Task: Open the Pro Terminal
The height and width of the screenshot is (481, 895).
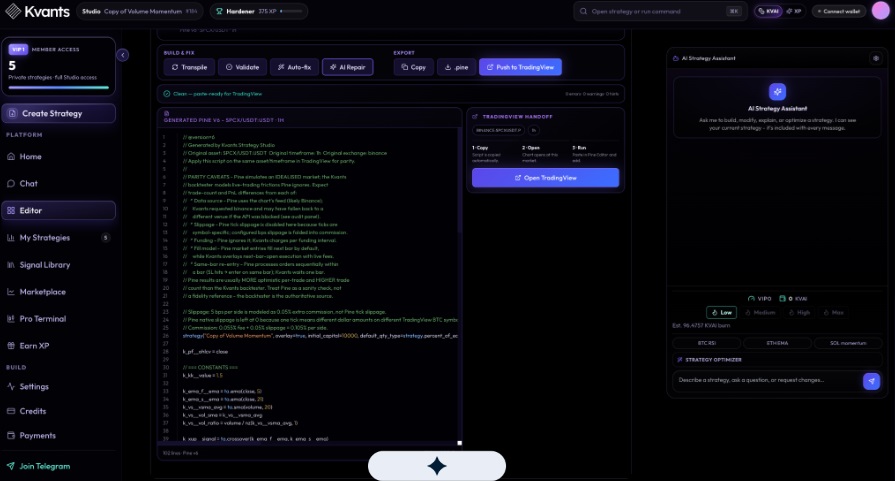Action: tap(58, 318)
